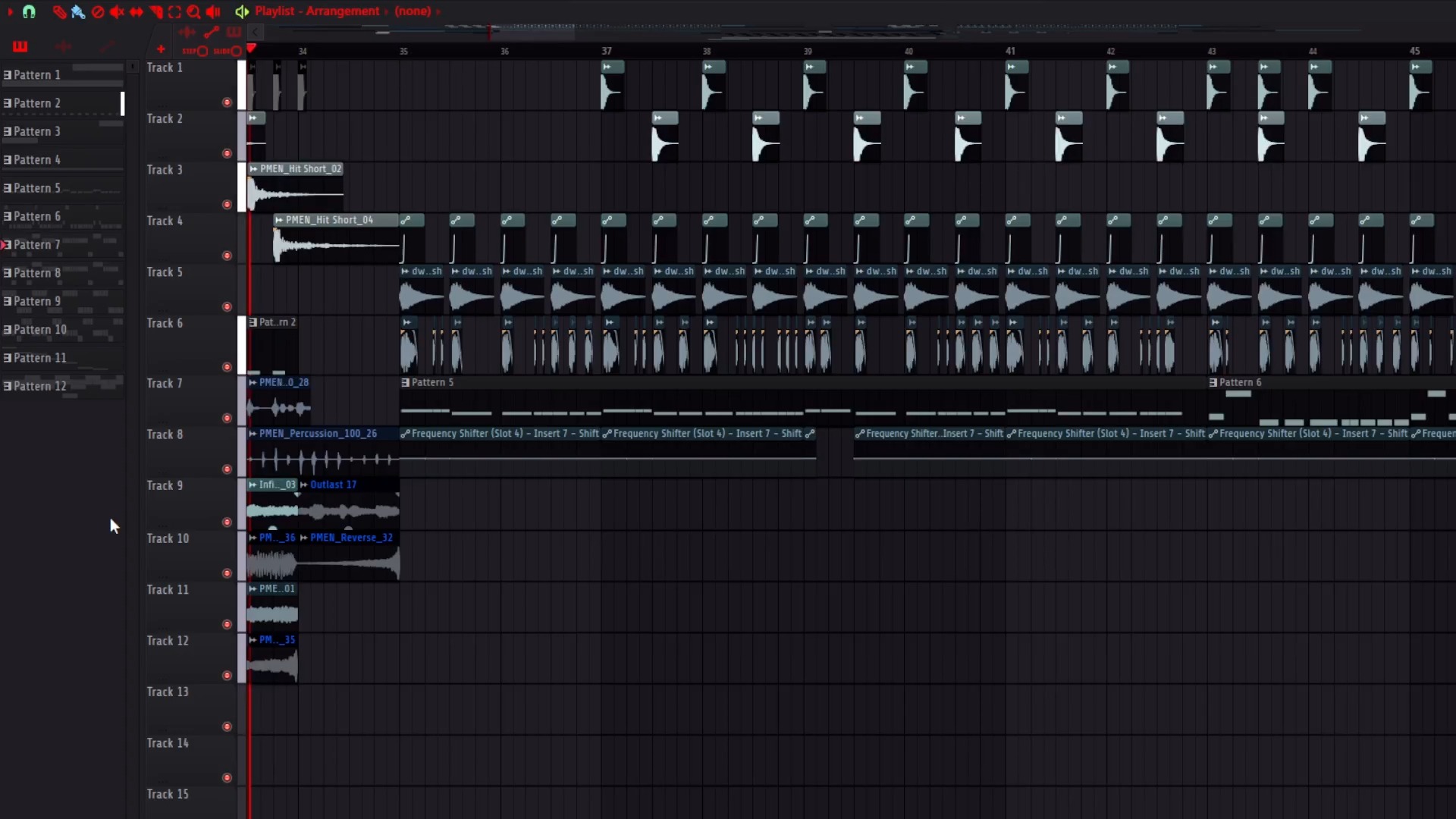The image size is (1456, 819).
Task: Jump to bar 37 on timeline ruler
Action: (x=607, y=51)
